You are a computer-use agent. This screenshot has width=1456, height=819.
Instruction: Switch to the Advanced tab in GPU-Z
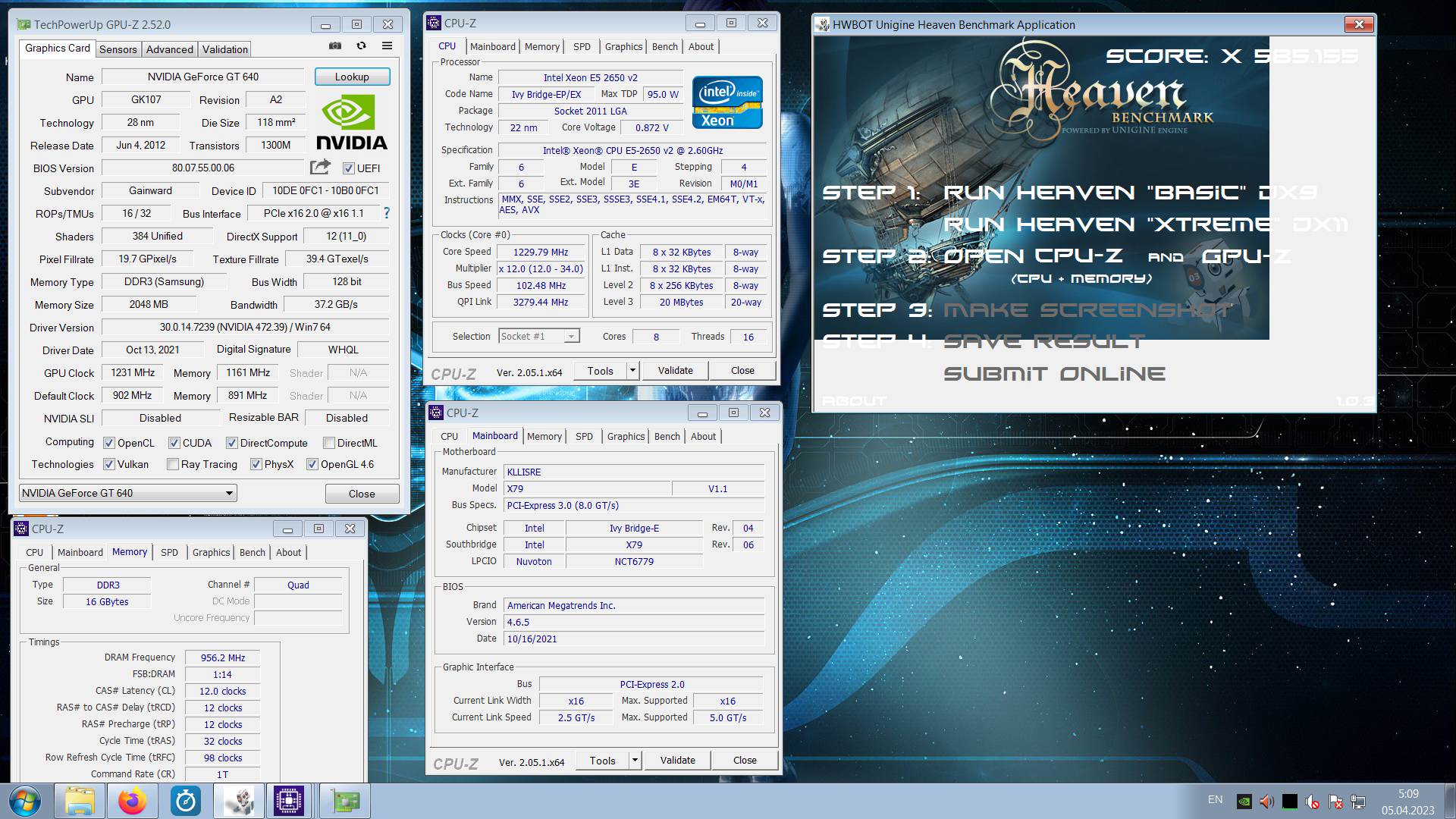pos(170,49)
